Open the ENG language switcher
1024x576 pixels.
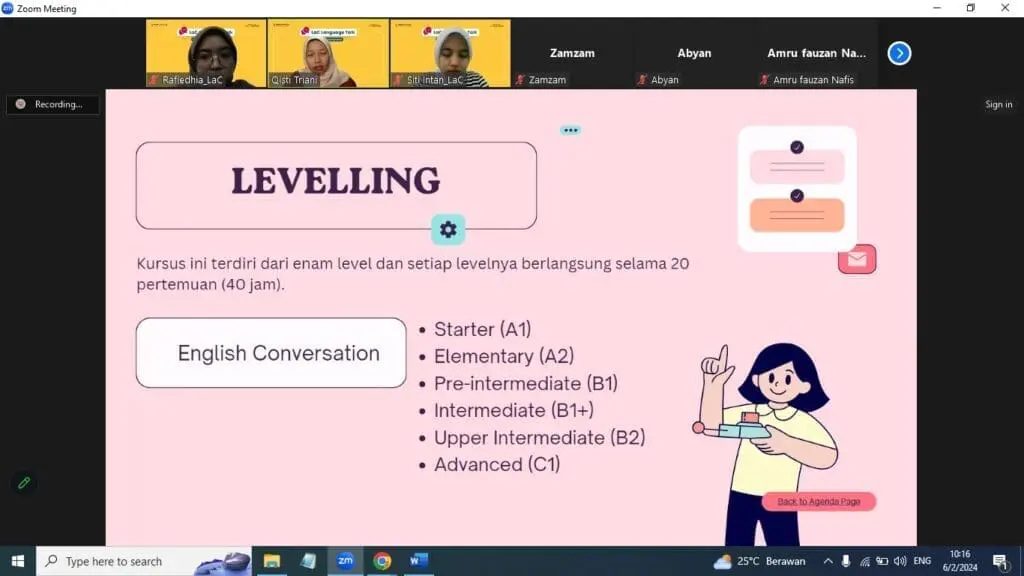pos(920,561)
